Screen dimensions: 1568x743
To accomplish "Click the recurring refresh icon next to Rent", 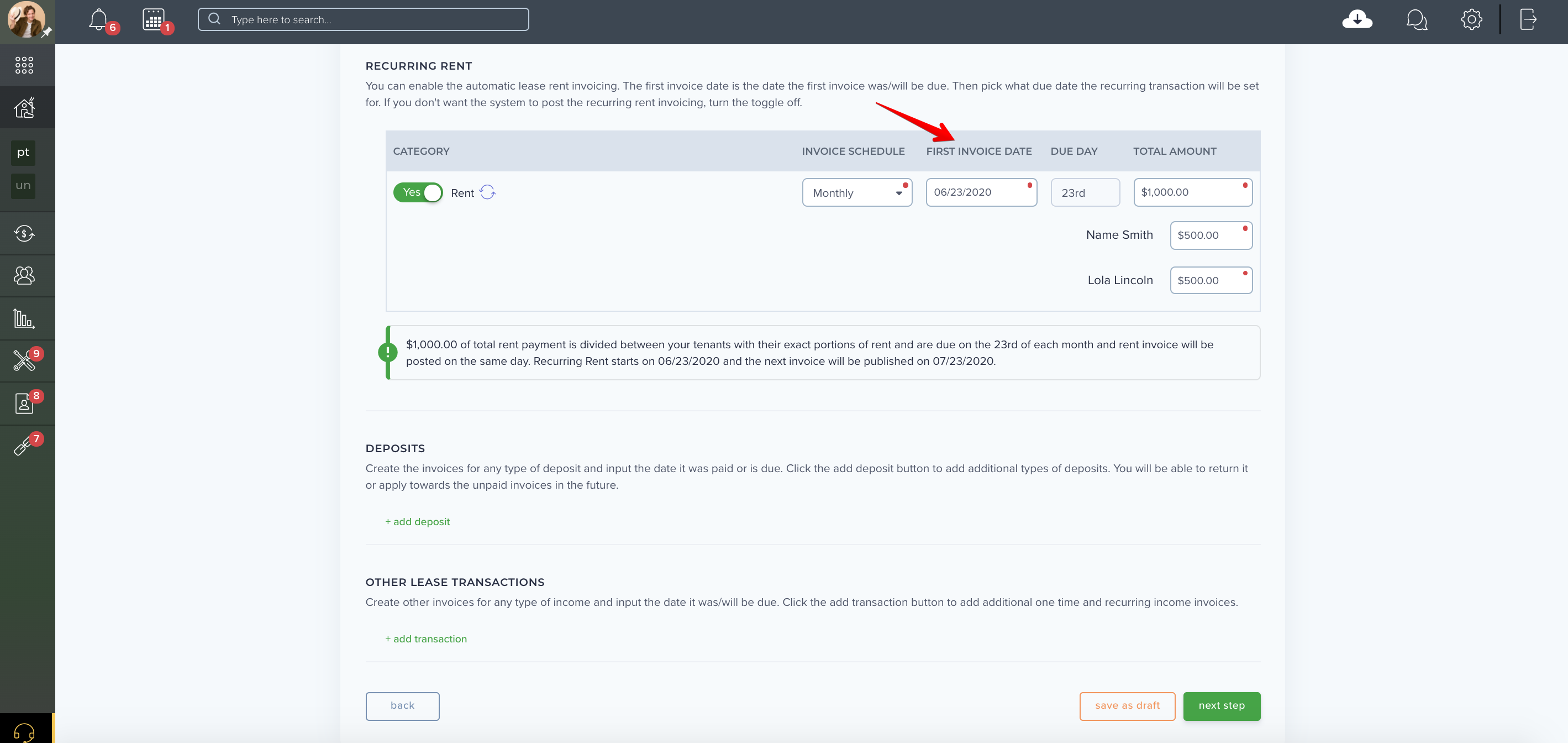I will pyautogui.click(x=487, y=192).
